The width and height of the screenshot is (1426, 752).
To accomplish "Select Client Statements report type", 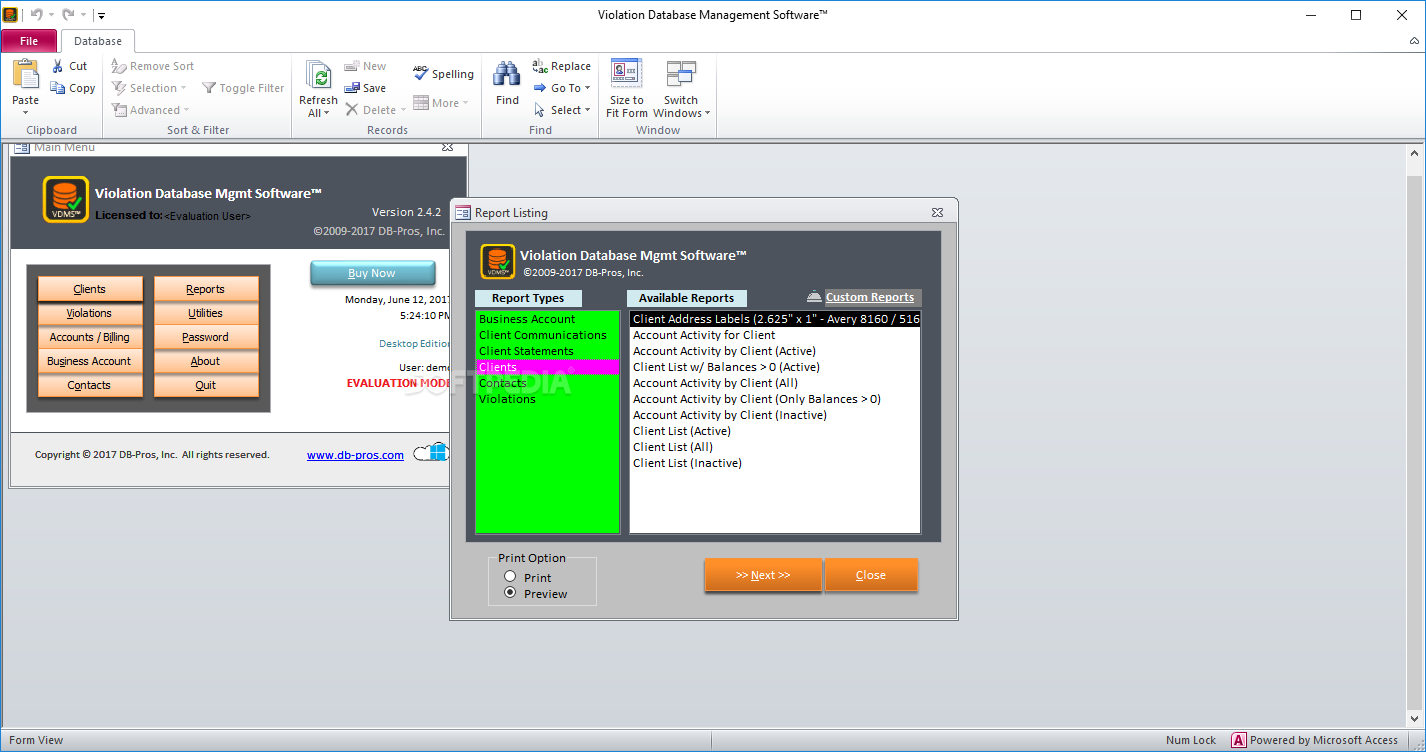I will click(547, 351).
